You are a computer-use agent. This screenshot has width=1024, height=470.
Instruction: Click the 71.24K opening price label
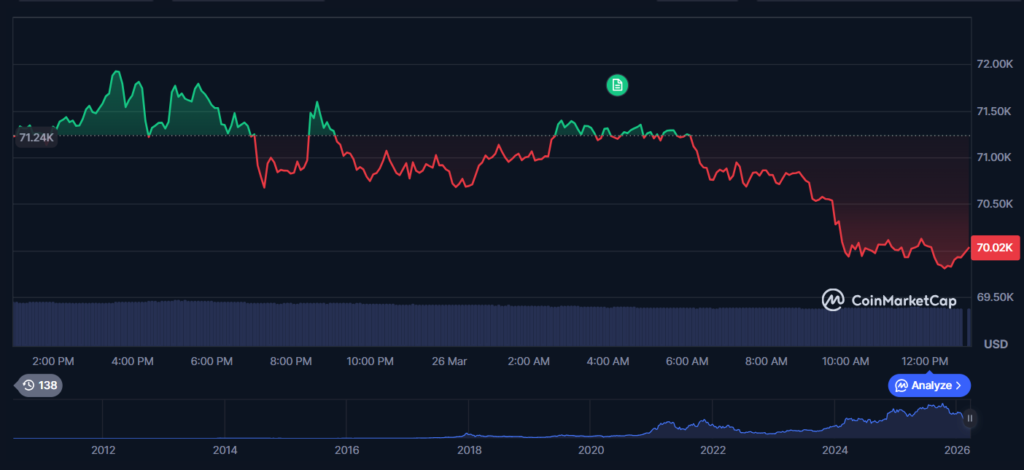36,137
